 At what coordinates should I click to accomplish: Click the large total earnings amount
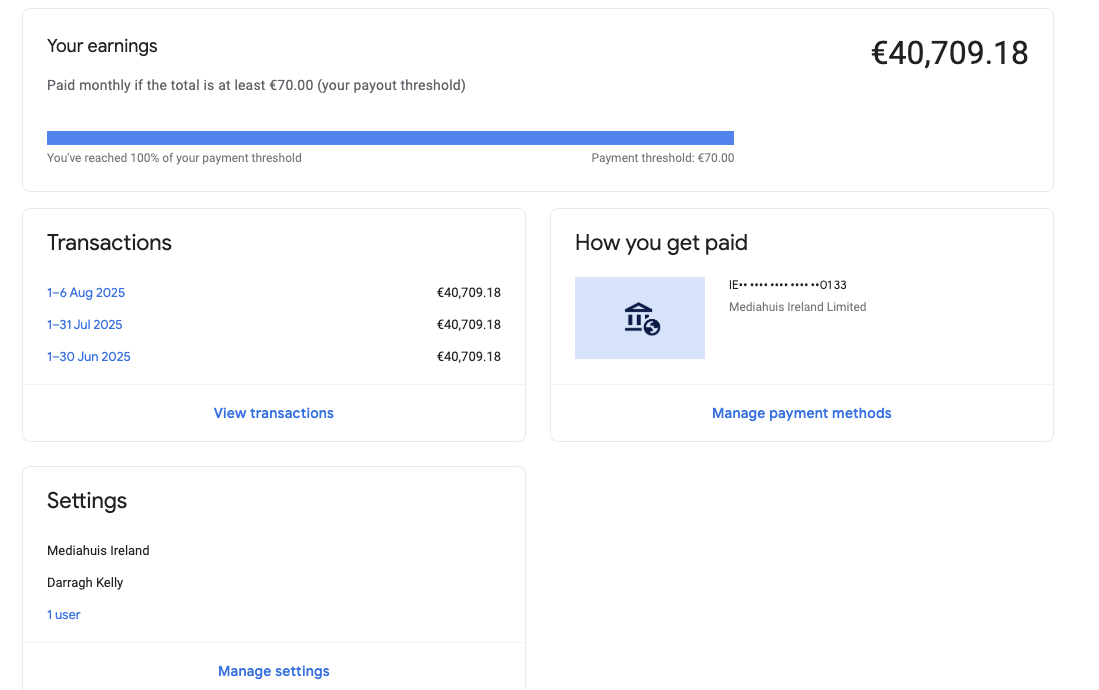coord(949,54)
